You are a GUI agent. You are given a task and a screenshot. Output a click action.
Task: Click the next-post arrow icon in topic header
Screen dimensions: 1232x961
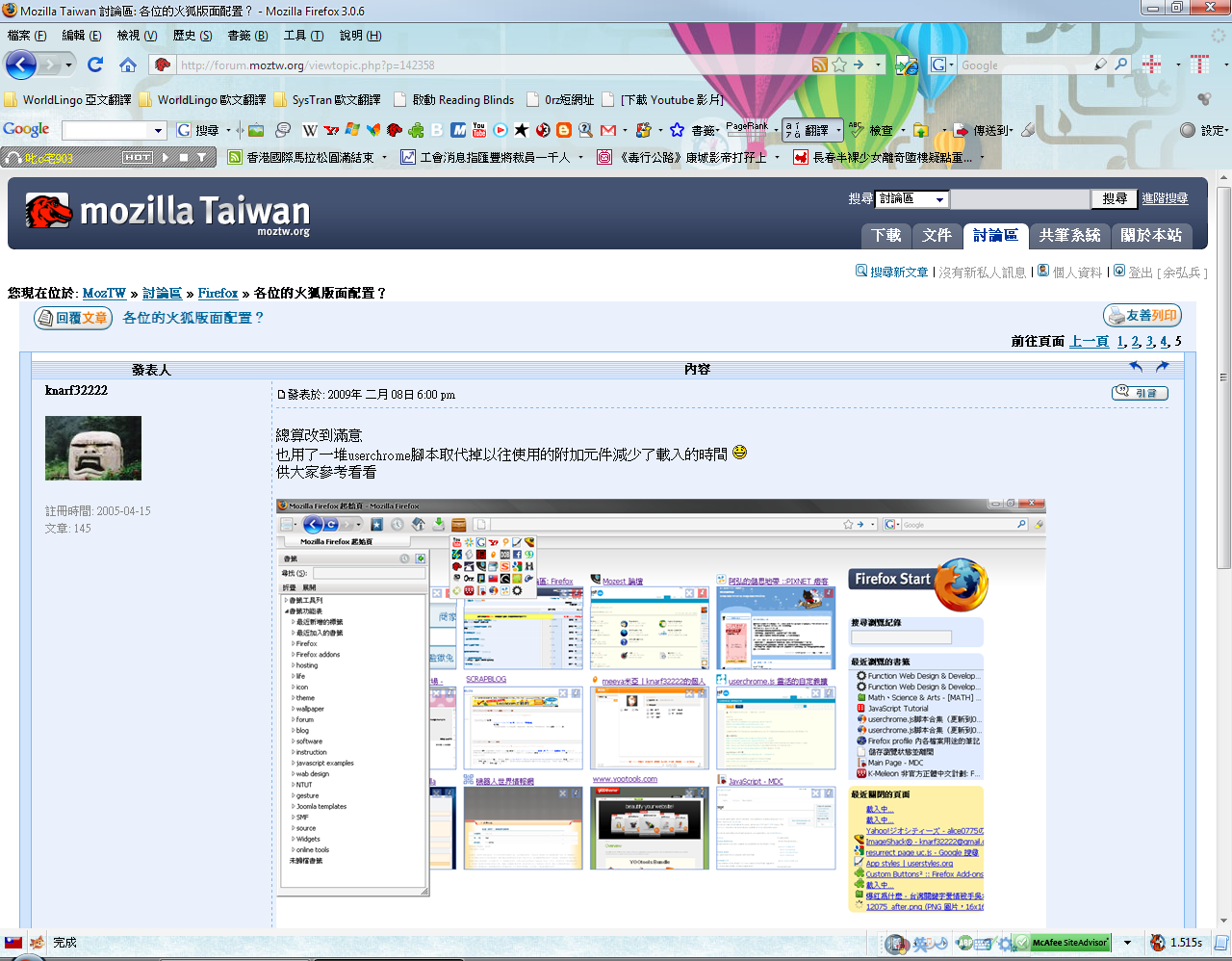point(1162,367)
